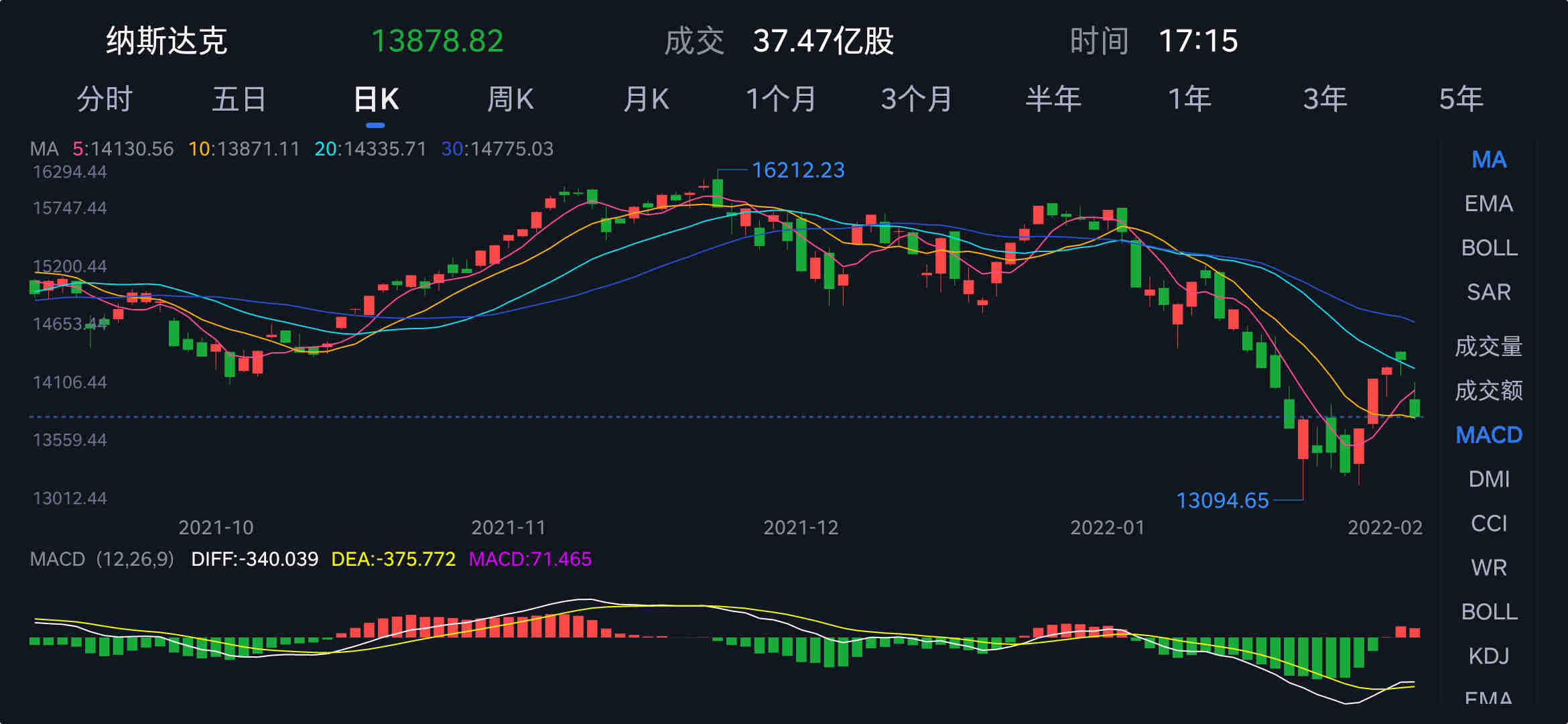Click the 2021-10 date axis label
1568x724 pixels.
tap(216, 528)
